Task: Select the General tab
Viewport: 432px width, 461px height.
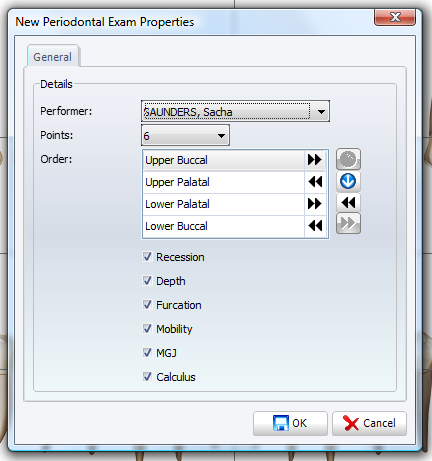Action: [x=53, y=57]
